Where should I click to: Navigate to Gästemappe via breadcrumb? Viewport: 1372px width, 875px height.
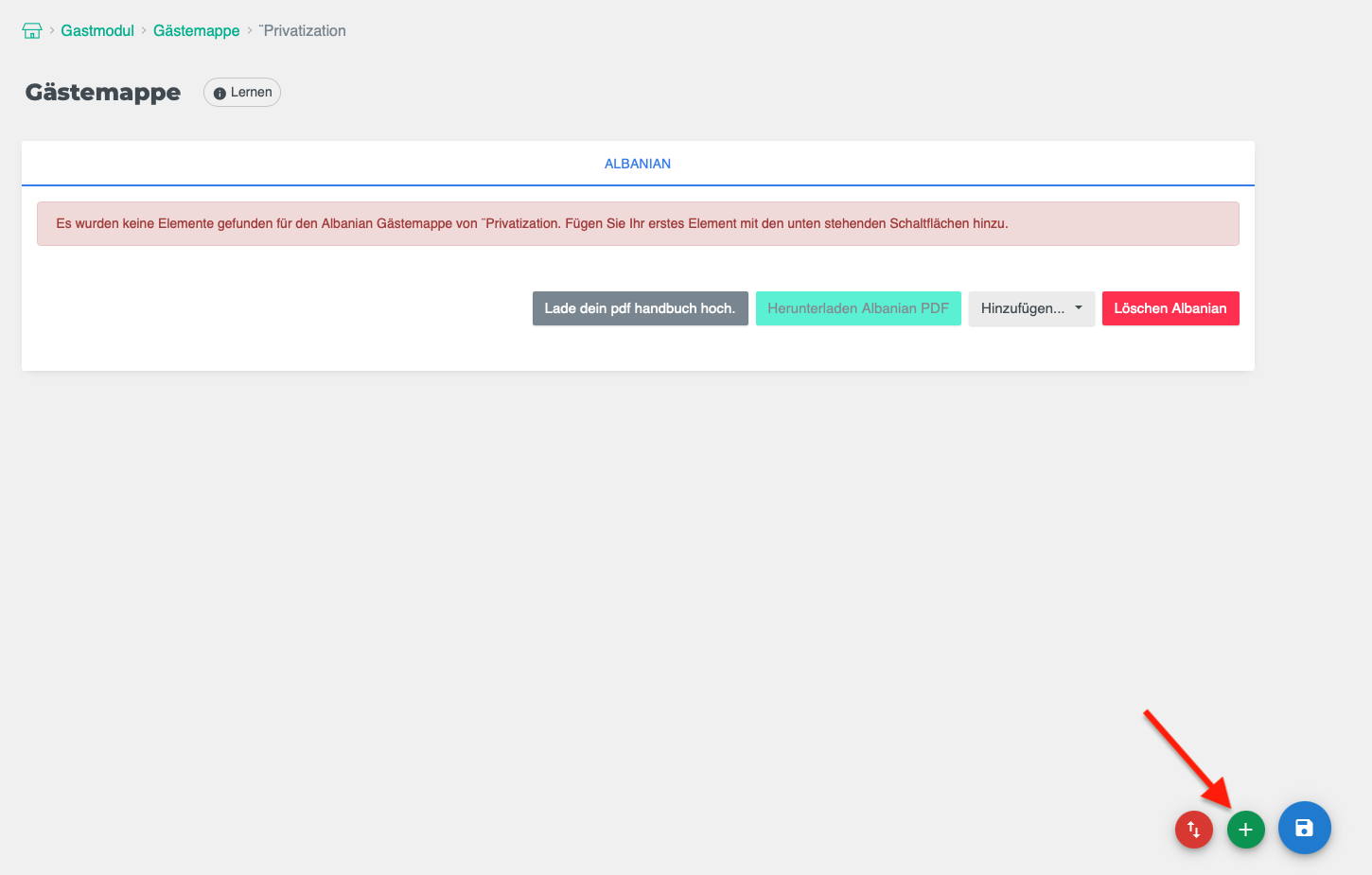(x=196, y=30)
